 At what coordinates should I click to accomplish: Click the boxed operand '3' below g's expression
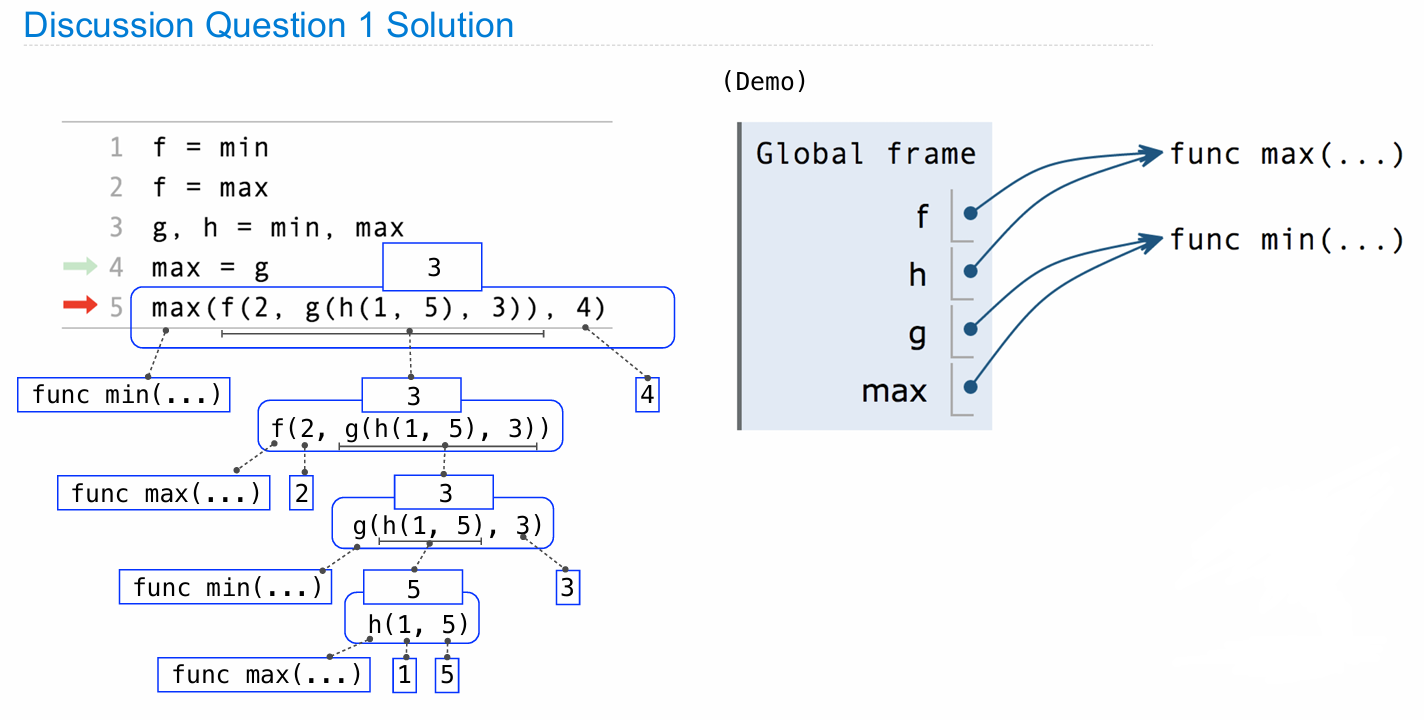[568, 587]
